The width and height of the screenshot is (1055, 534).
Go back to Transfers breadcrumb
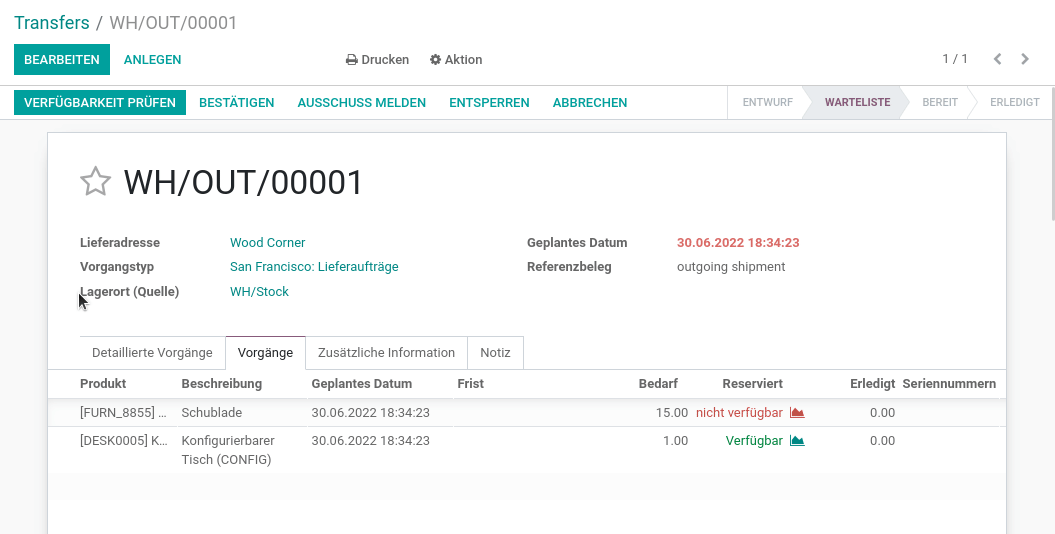(x=52, y=22)
